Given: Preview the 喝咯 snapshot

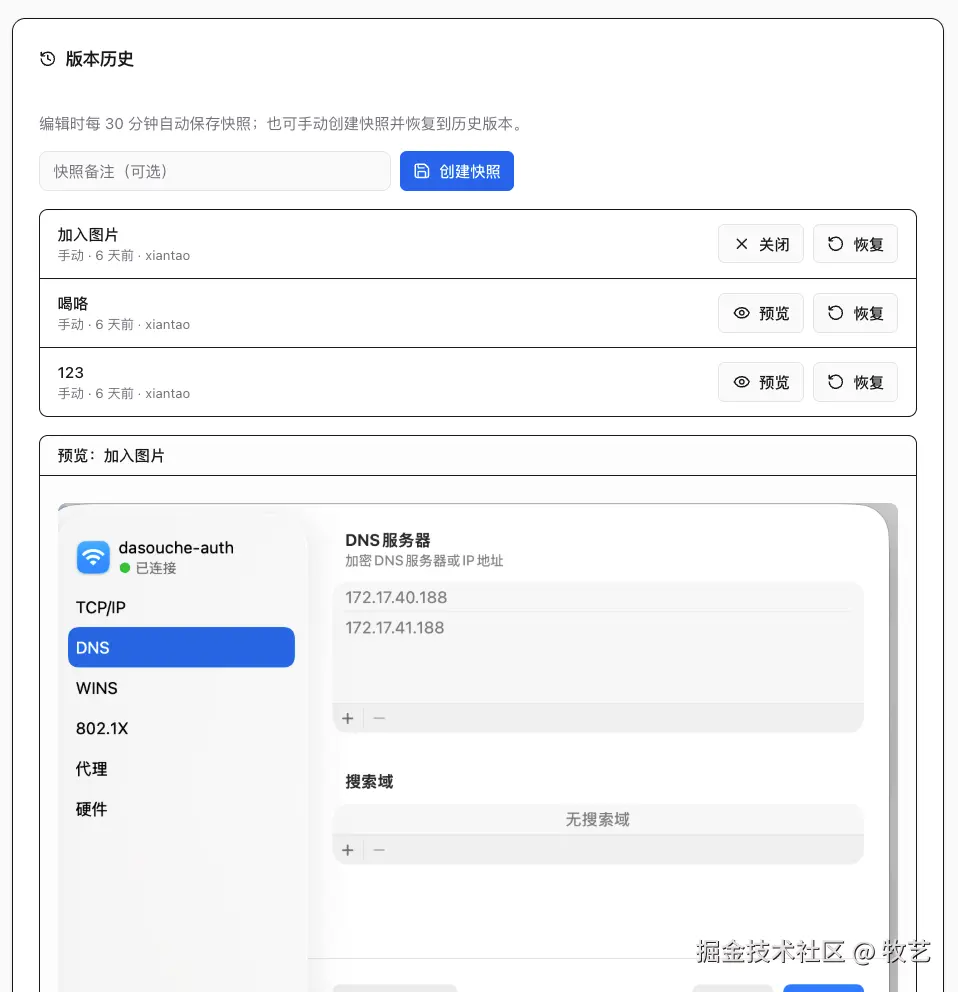Looking at the screenshot, I should pos(761,313).
